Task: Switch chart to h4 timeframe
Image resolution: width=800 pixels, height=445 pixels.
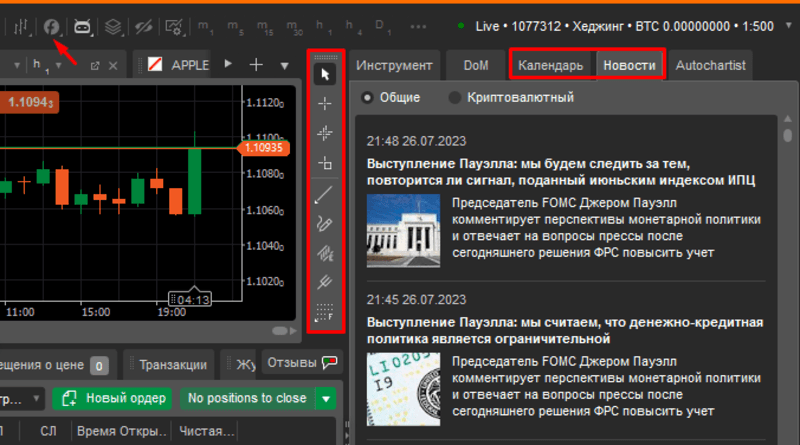Action: [353, 27]
